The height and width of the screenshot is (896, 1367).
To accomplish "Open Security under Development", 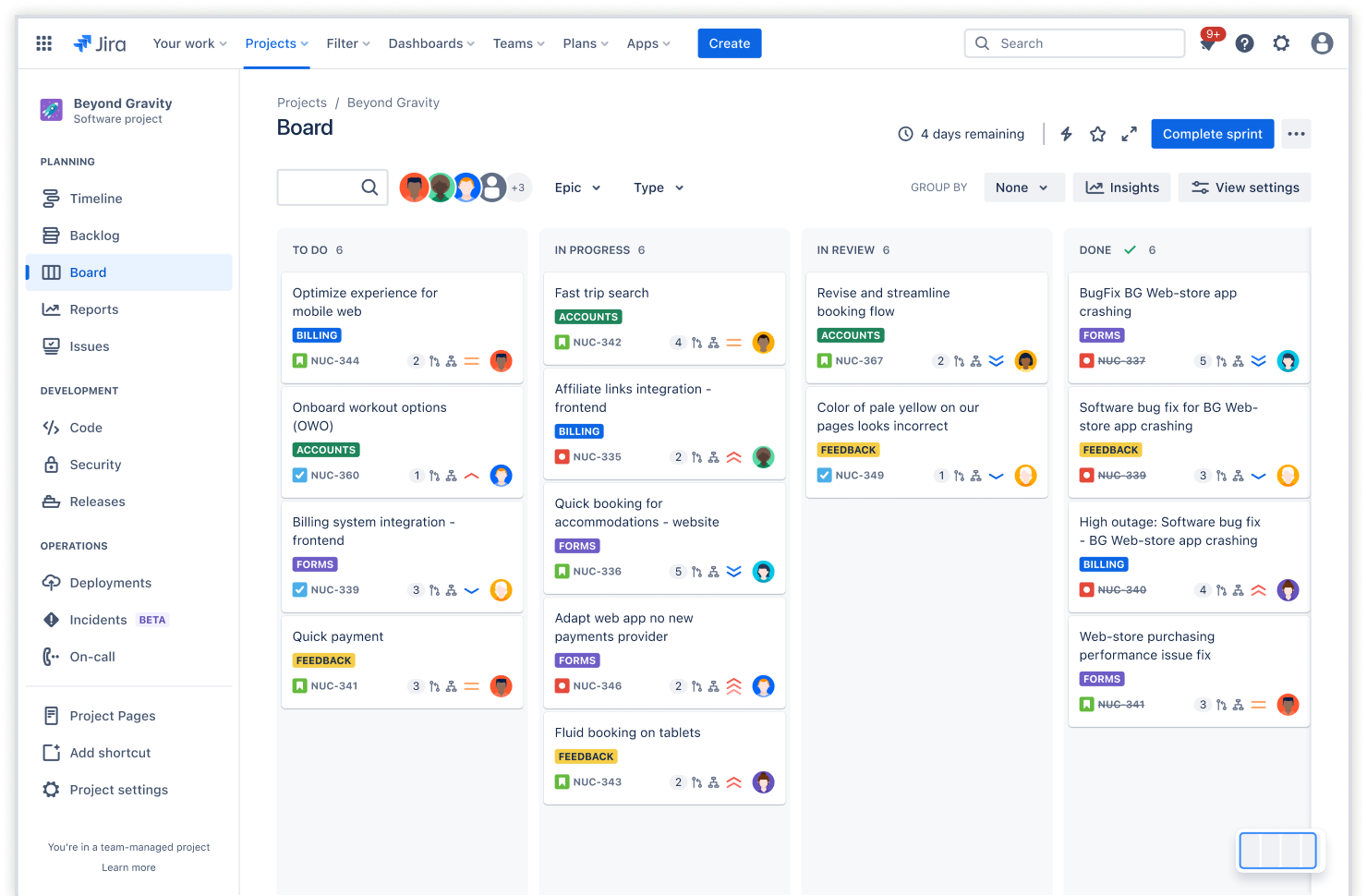I will (x=96, y=465).
